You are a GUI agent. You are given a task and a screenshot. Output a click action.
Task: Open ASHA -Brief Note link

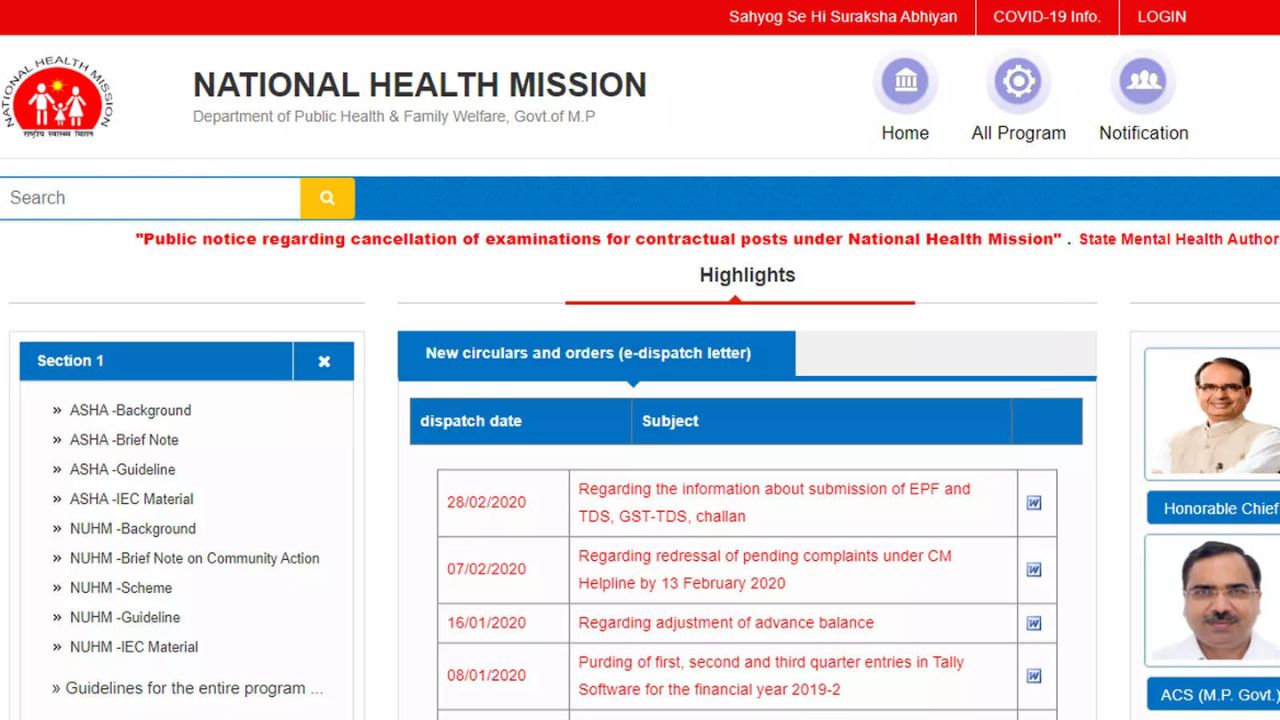pyautogui.click(x=124, y=440)
